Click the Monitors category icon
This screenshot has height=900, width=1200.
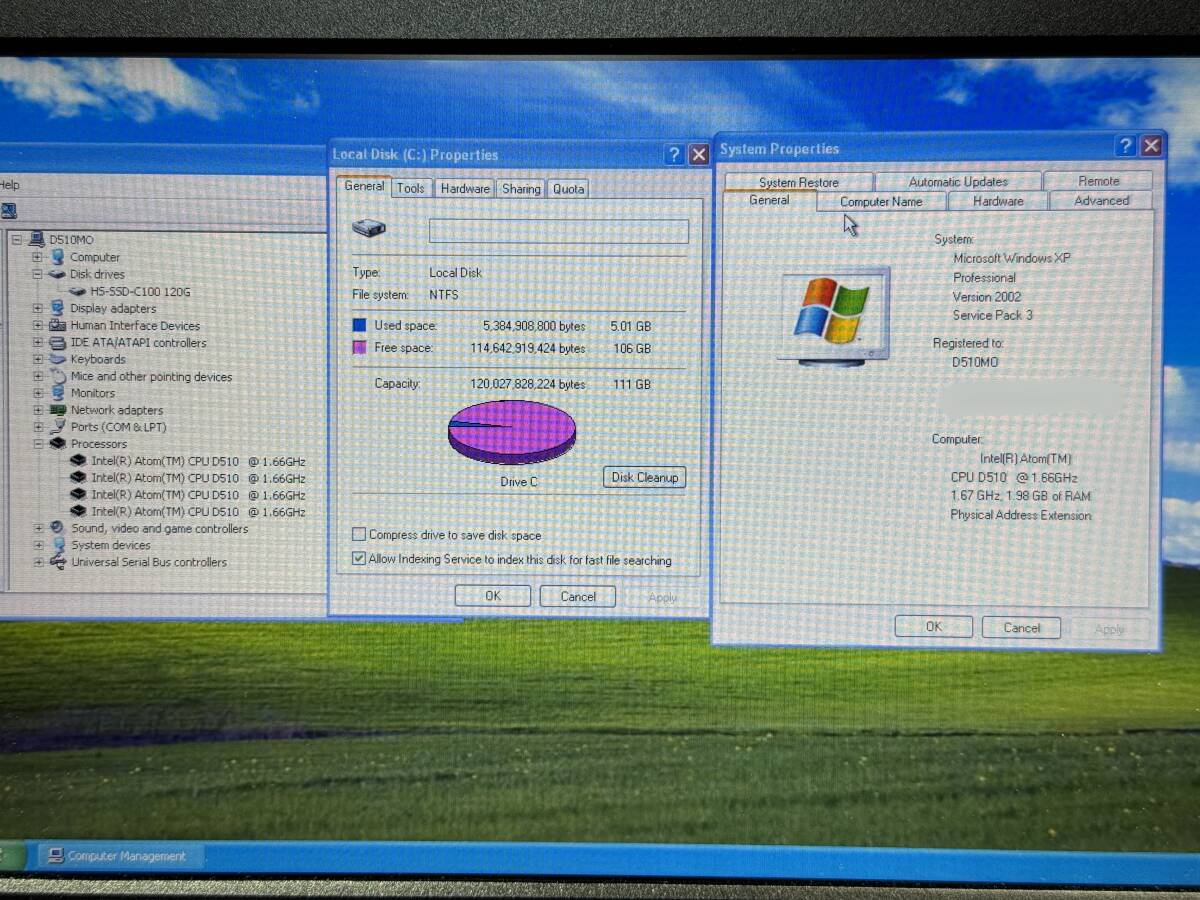coord(58,393)
